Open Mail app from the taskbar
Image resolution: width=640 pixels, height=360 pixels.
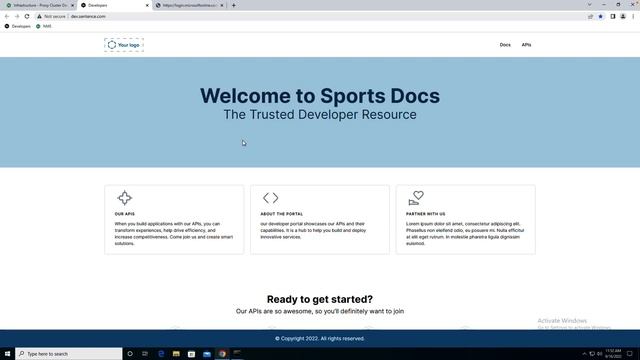click(207, 354)
